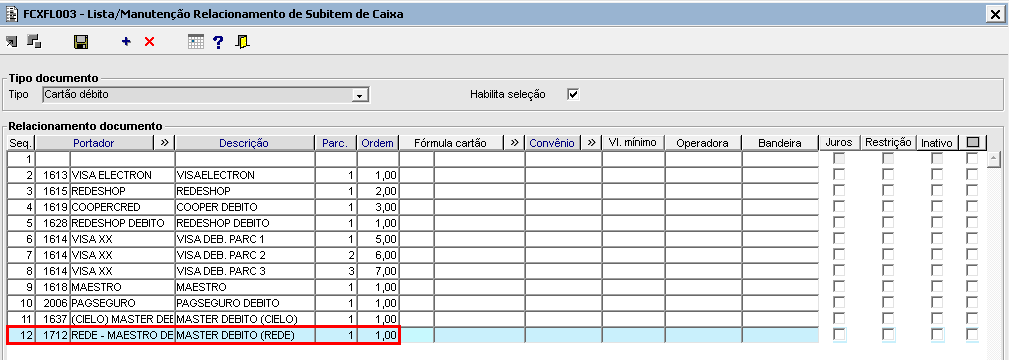The height and width of the screenshot is (360, 1009).
Task: Open the calendar grid icon
Action: tap(196, 42)
